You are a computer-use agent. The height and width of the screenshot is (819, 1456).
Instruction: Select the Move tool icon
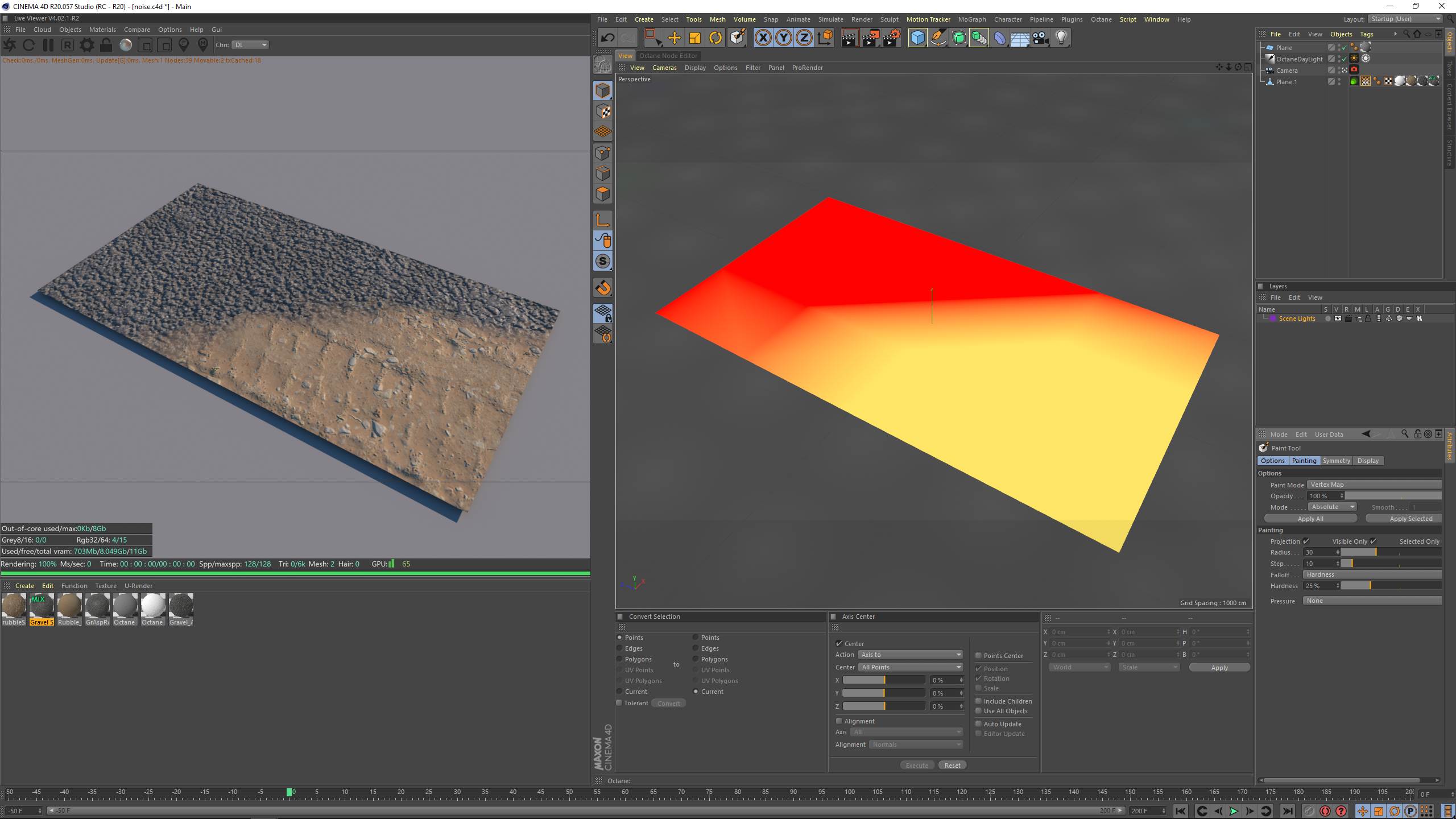[674, 38]
